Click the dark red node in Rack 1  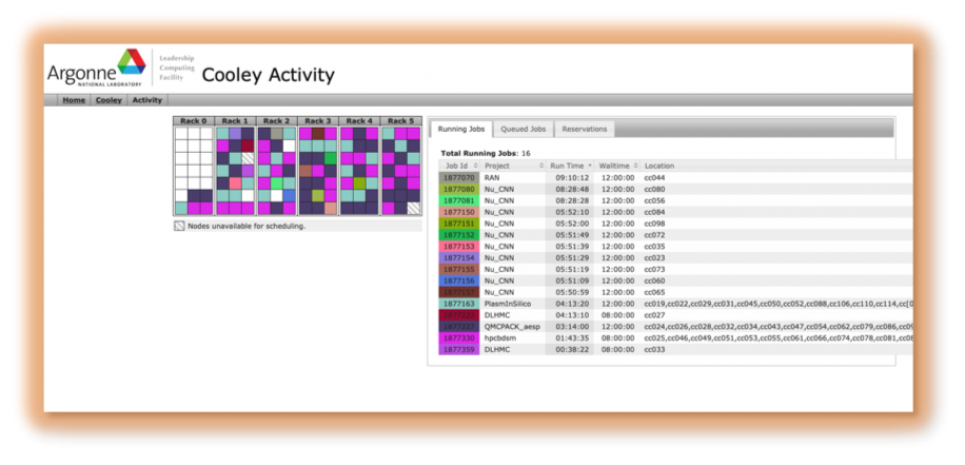pos(248,146)
